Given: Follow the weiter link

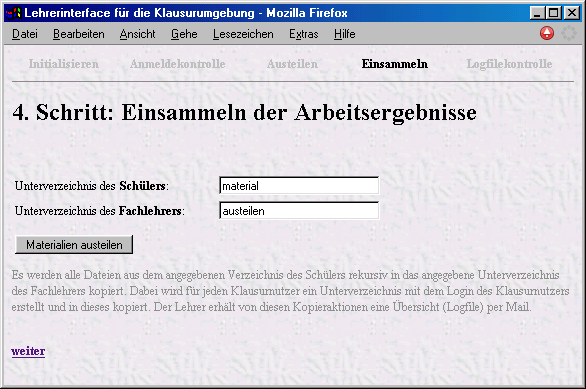Looking at the screenshot, I should tap(28, 351).
